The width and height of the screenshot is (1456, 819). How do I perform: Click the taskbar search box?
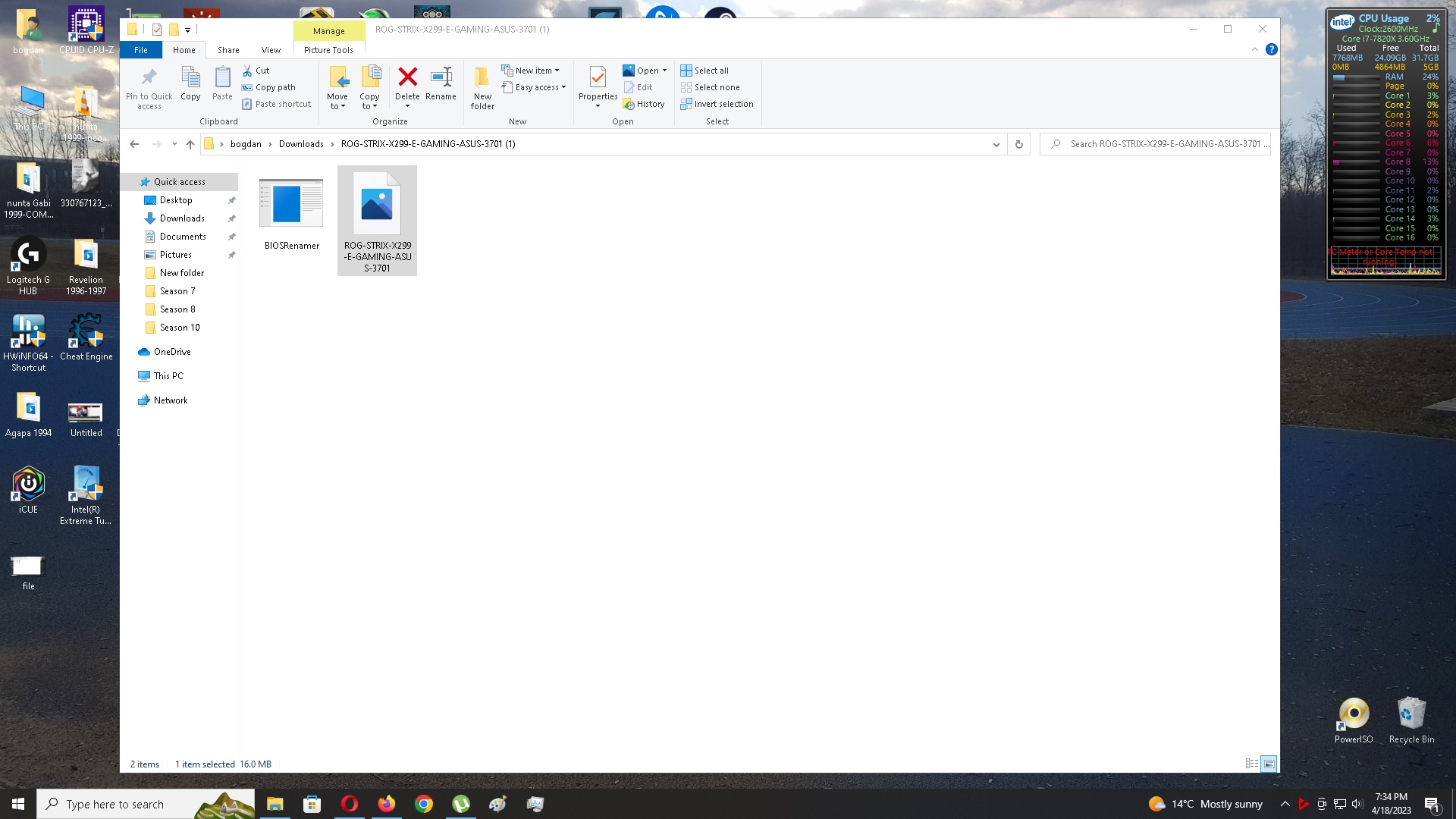[146, 804]
